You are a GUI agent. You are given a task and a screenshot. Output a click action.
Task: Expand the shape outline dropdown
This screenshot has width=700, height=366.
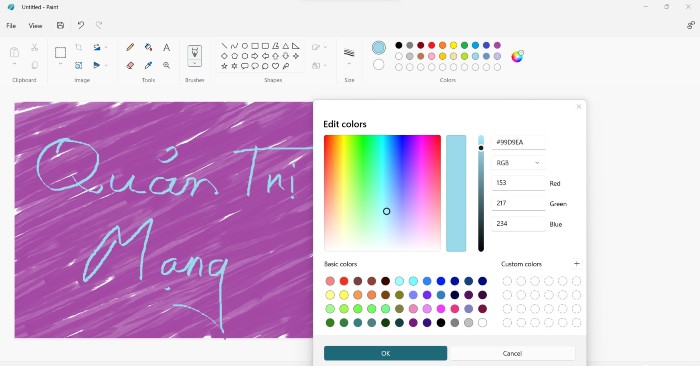[325, 47]
